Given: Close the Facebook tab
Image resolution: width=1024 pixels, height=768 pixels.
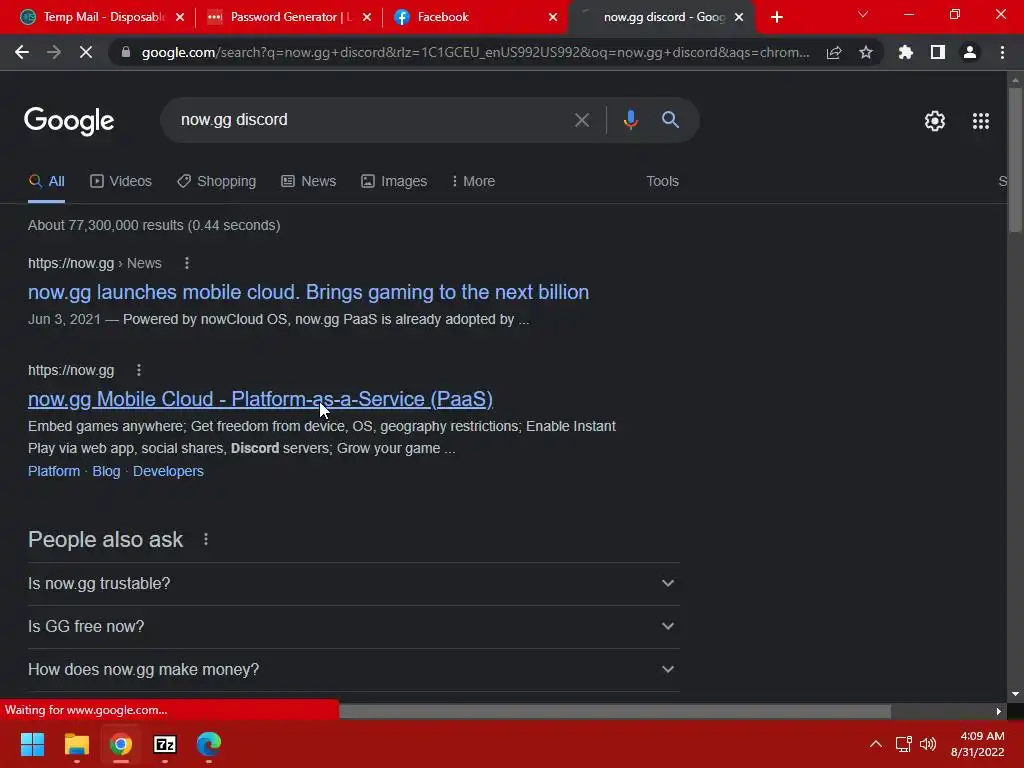Looking at the screenshot, I should point(553,17).
